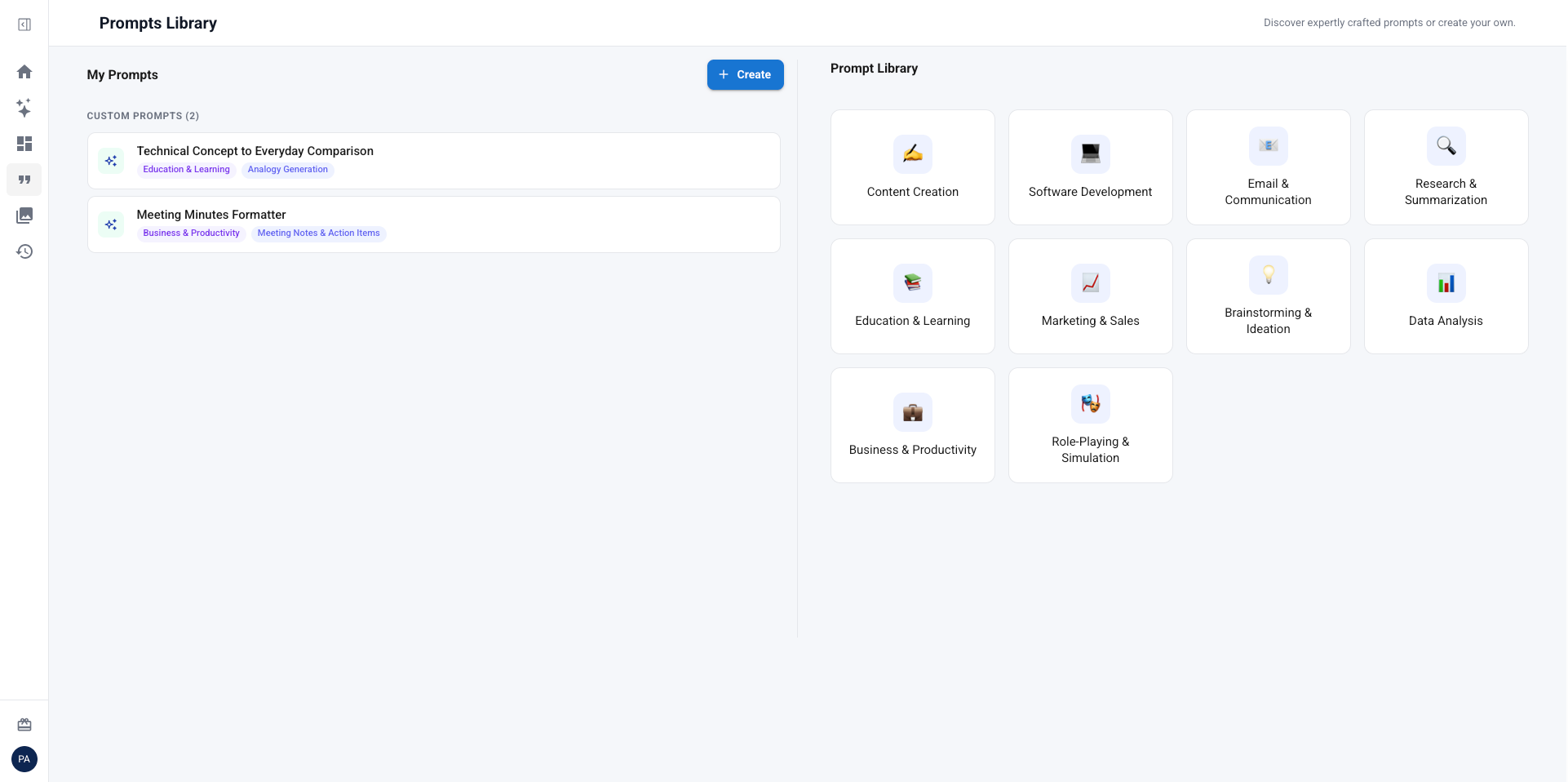Click the Brainstorming & Ideation lightbulb icon

pyautogui.click(x=1269, y=274)
